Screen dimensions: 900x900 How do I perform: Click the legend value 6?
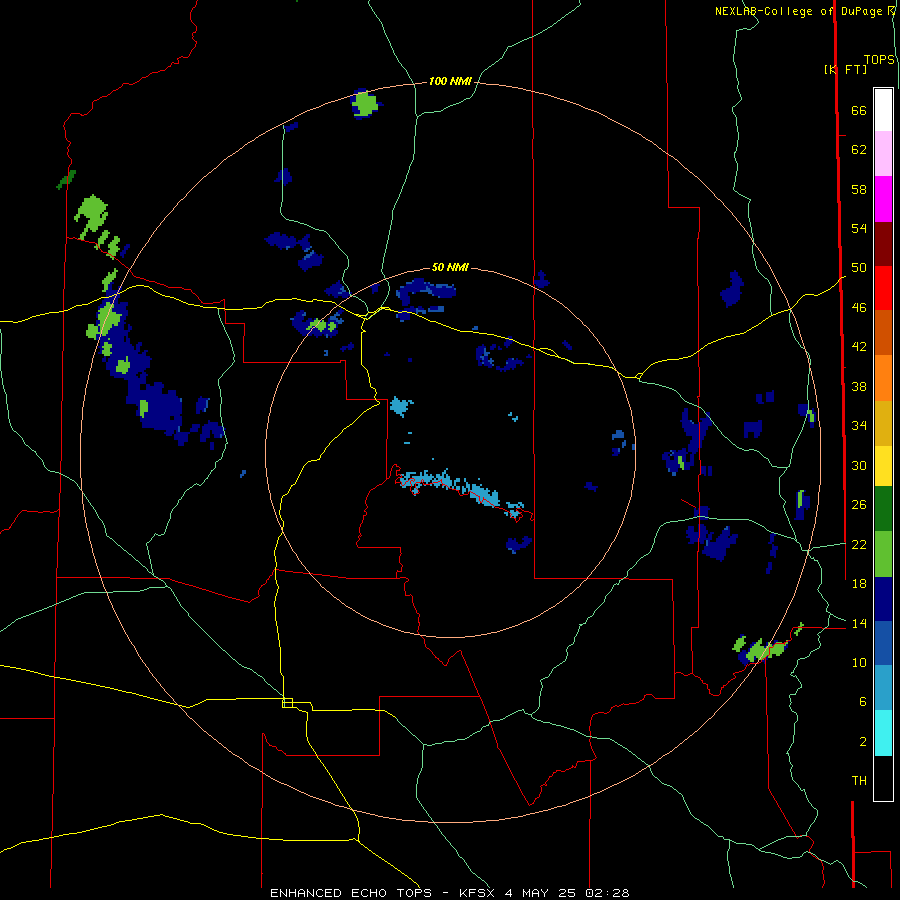[x=862, y=702]
